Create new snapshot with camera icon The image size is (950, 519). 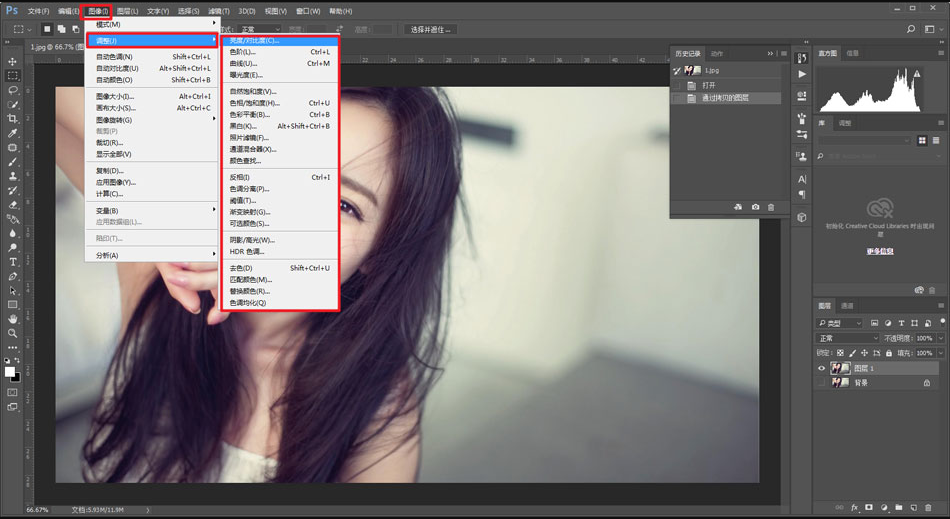755,207
